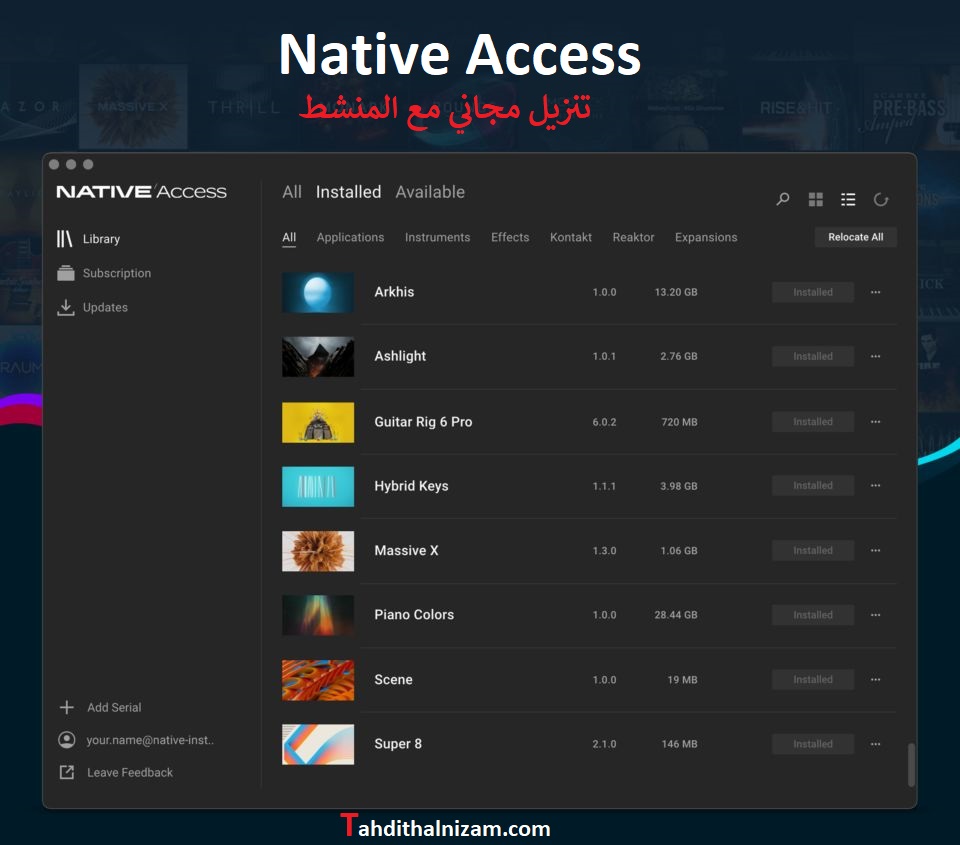This screenshot has width=960, height=845.
Task: Open Subscription in the sidebar
Action: pyautogui.click(x=104, y=273)
